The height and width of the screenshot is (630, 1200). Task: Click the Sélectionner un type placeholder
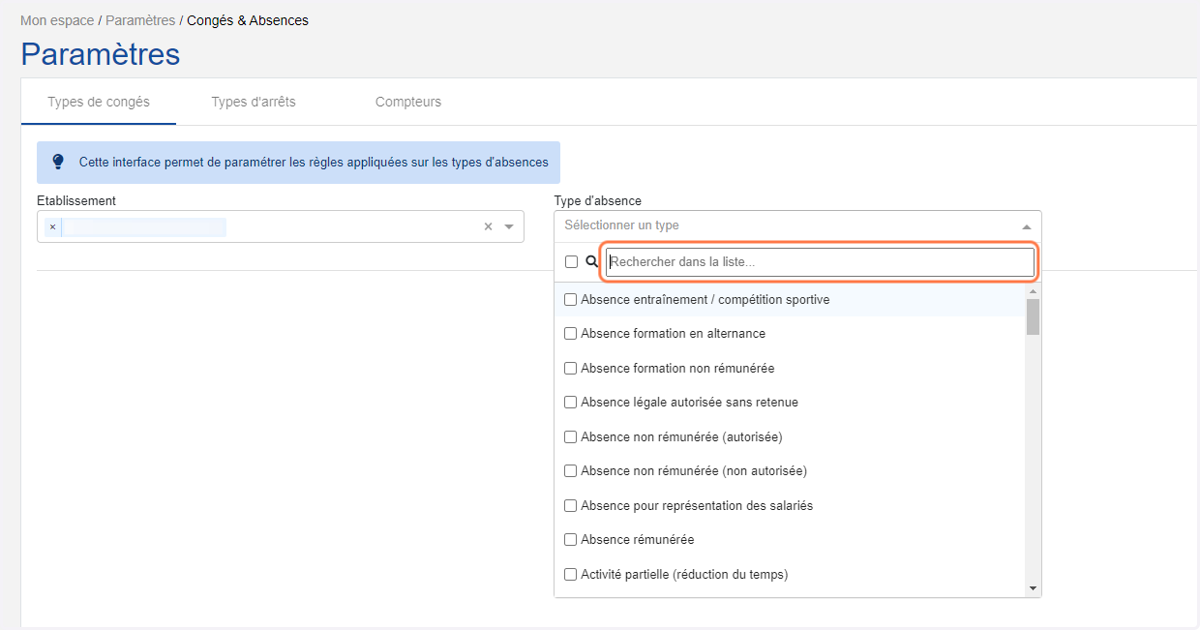[x=621, y=226]
